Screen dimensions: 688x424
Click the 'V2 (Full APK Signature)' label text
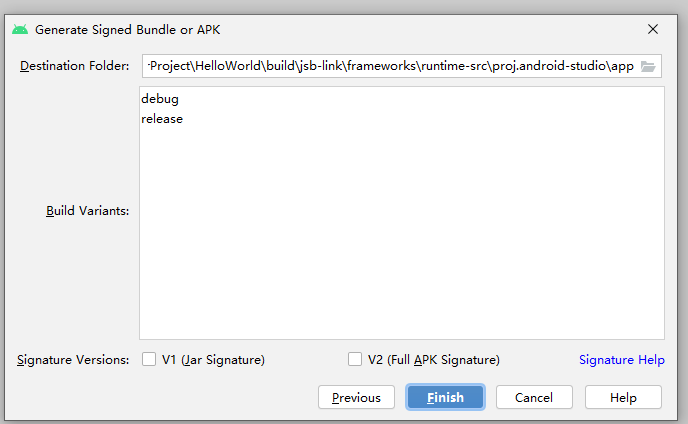(434, 360)
